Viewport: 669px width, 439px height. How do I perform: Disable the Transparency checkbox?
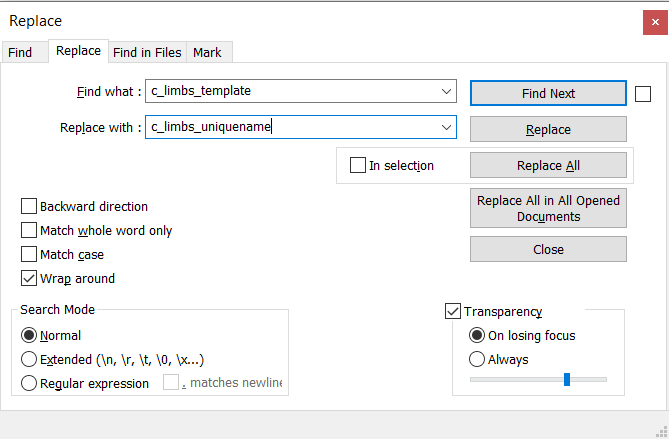tap(453, 312)
